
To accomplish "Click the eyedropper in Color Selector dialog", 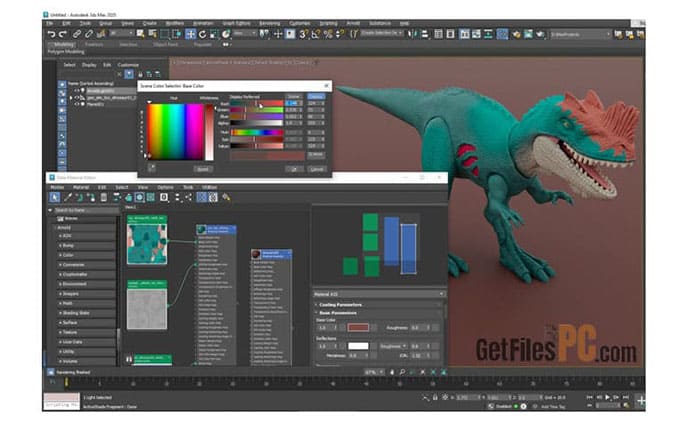I will (x=152, y=168).
